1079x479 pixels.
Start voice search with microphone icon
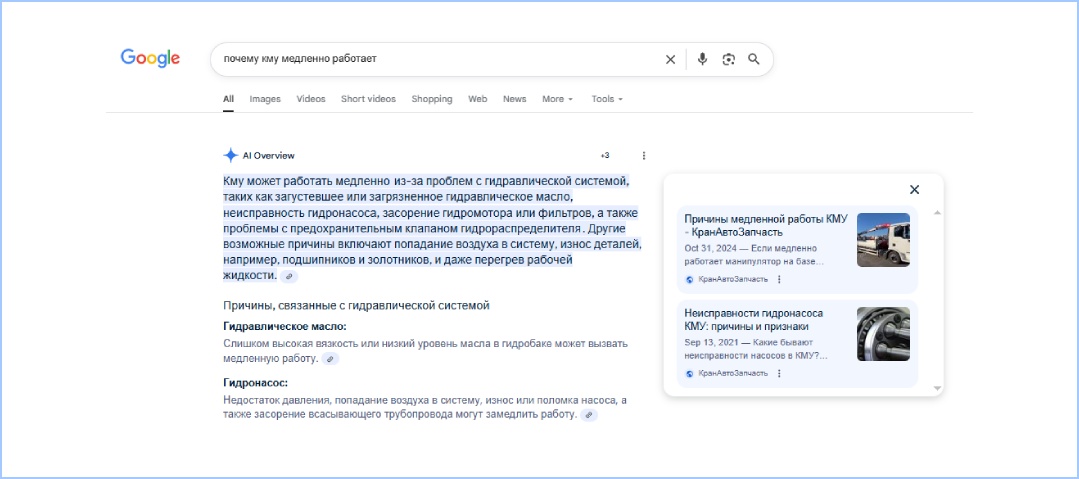702,59
